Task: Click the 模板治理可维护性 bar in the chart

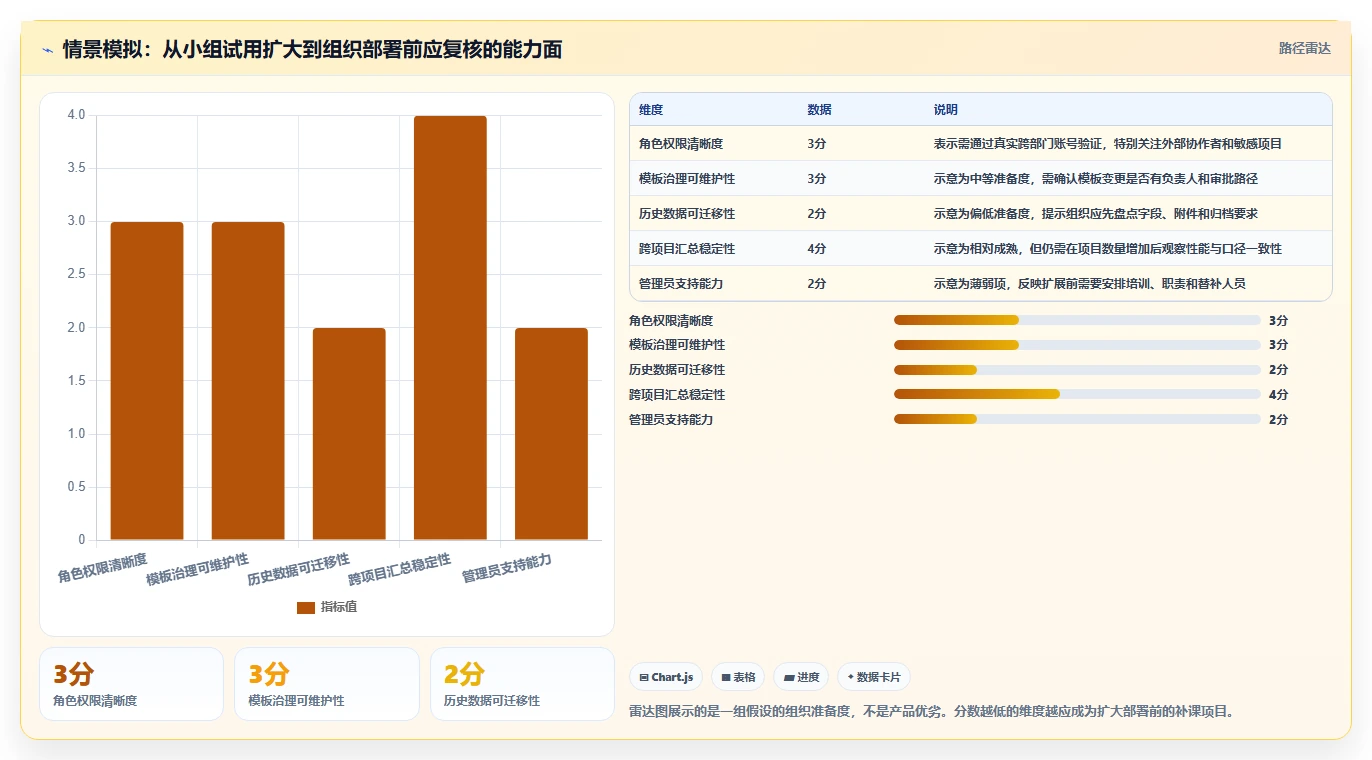Action: pos(248,381)
